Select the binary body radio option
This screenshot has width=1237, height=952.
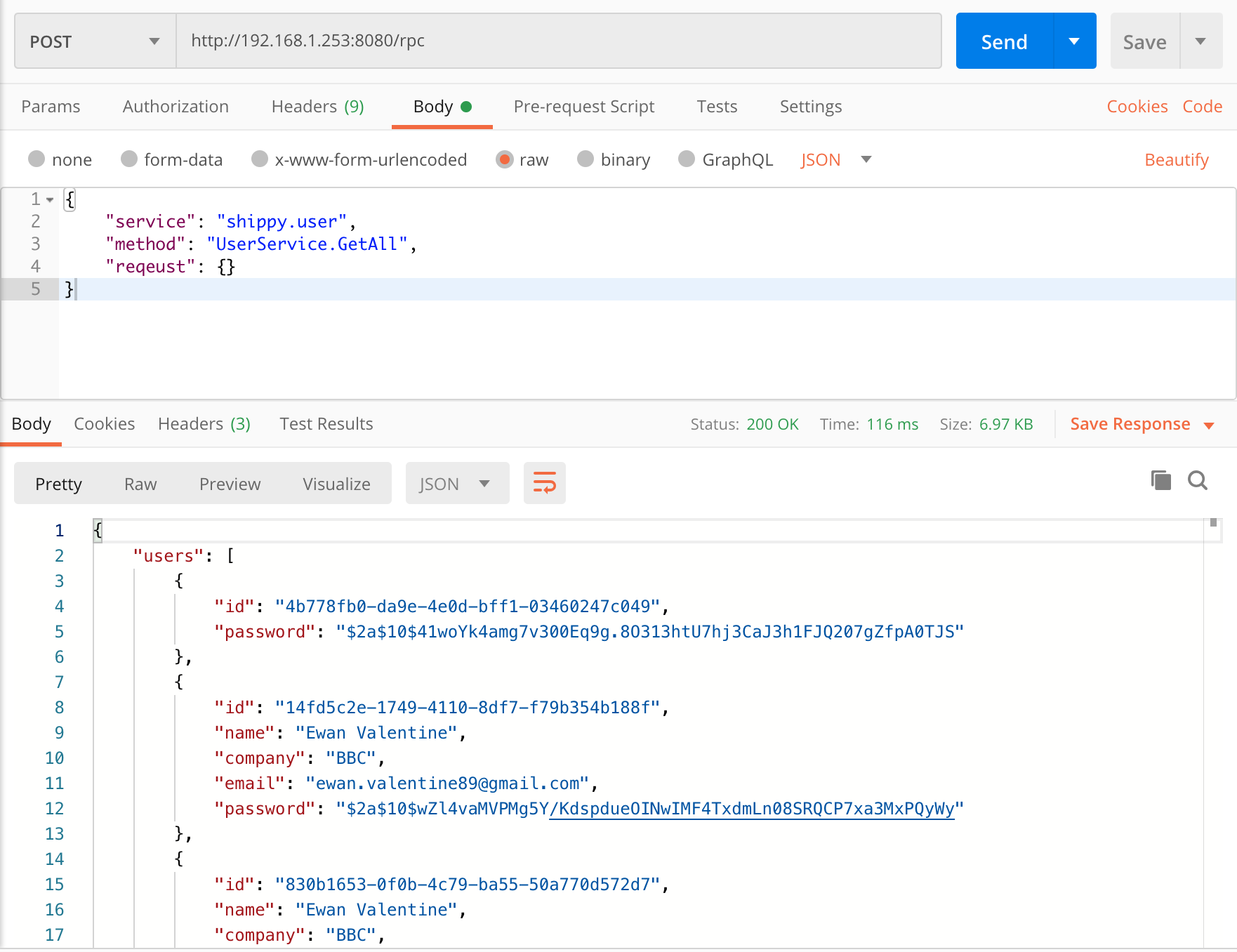(586, 159)
